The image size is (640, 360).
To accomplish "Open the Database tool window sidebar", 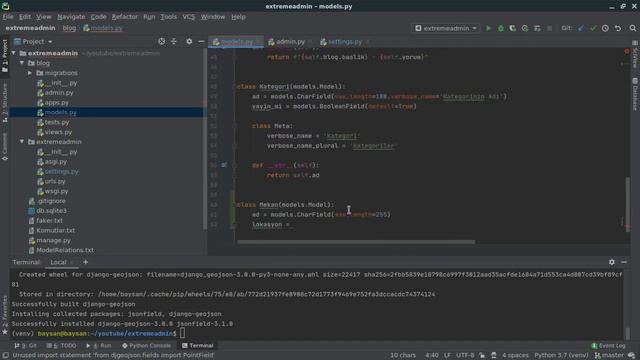I will (635, 94).
